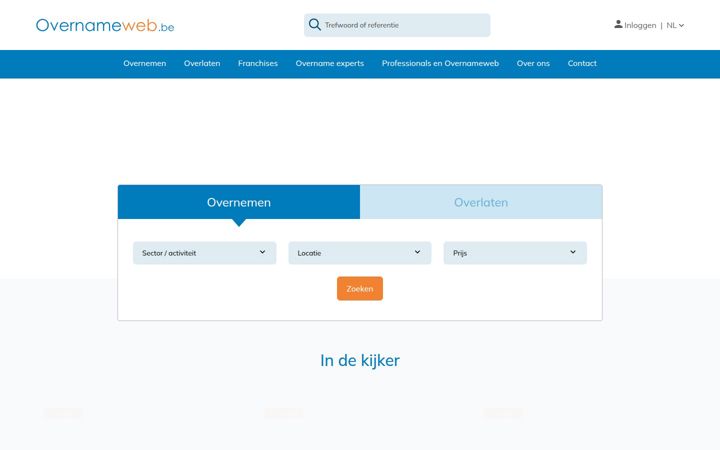Viewport: 720px width, 450px height.
Task: Open the Franchises menu item
Action: tap(258, 63)
